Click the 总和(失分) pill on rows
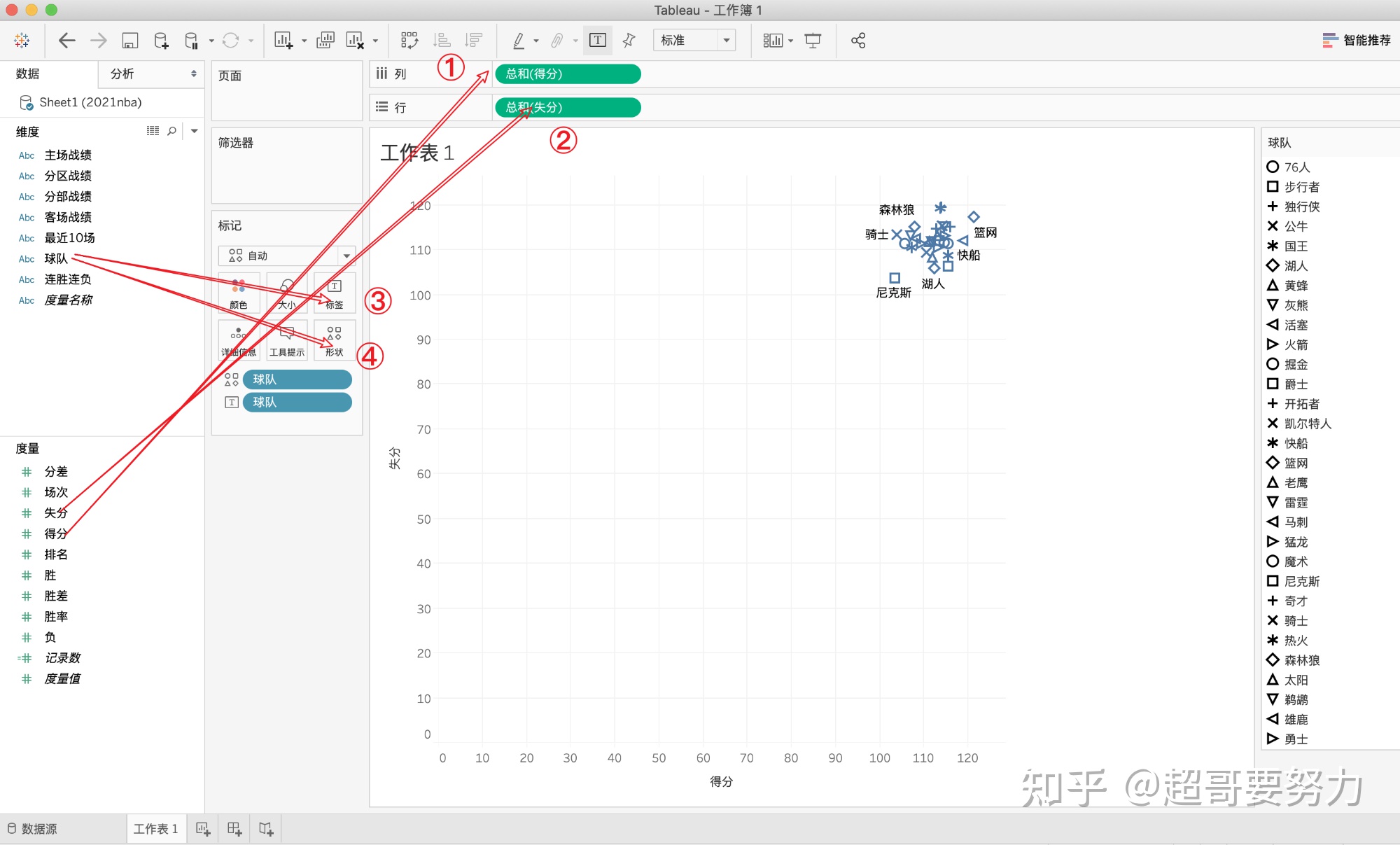 [x=568, y=108]
